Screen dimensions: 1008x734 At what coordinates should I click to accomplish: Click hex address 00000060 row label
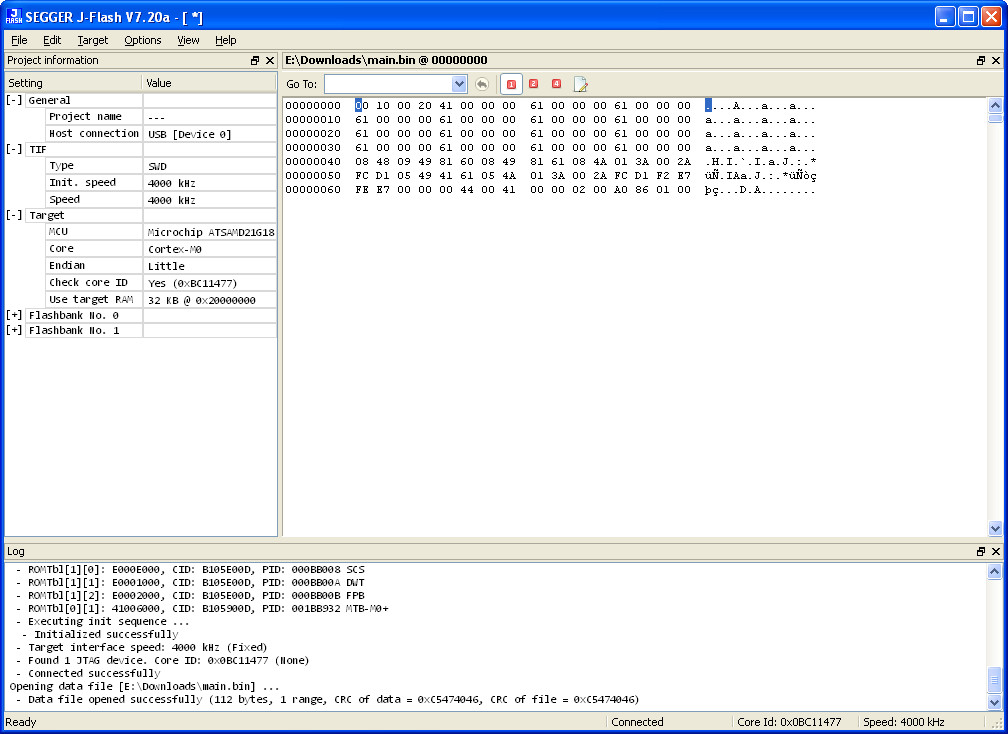coord(313,190)
